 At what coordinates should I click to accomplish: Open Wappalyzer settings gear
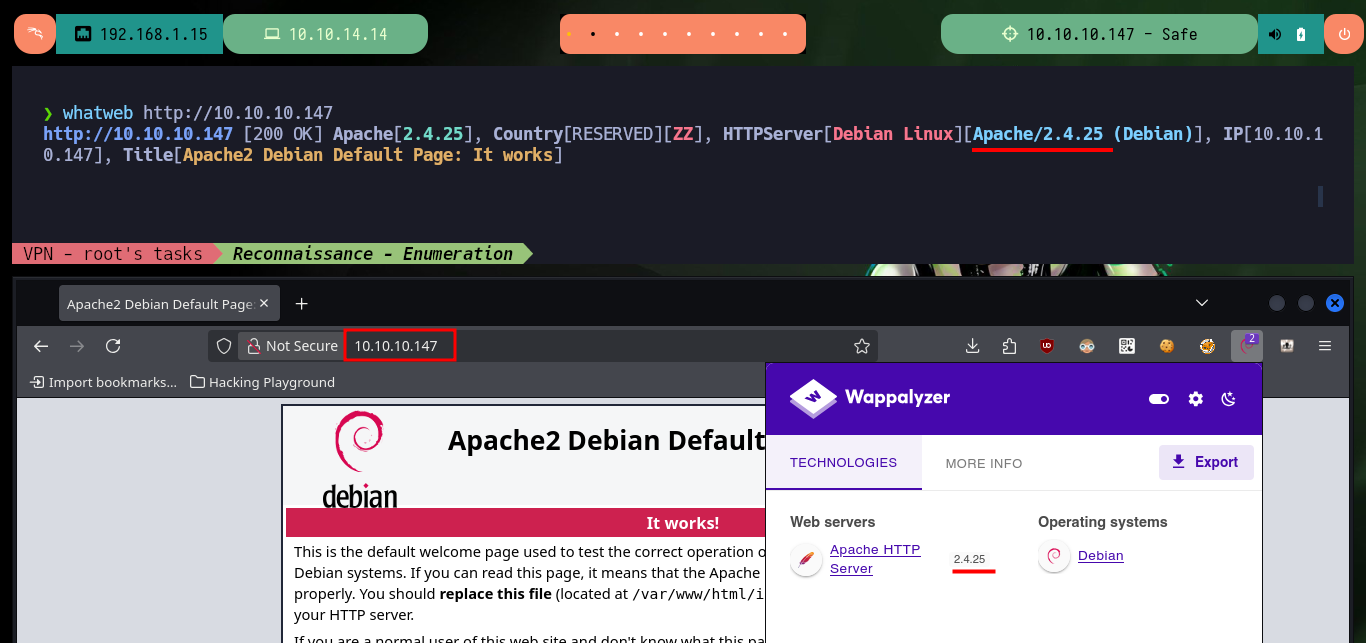coord(1196,399)
